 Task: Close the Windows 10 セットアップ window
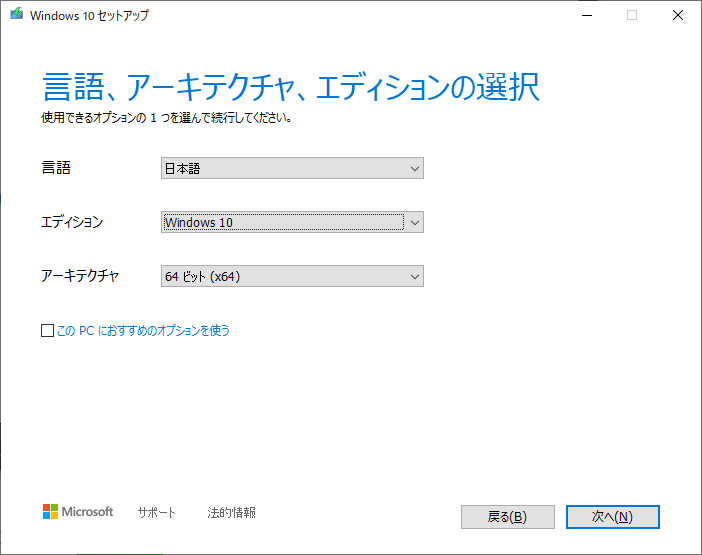678,15
